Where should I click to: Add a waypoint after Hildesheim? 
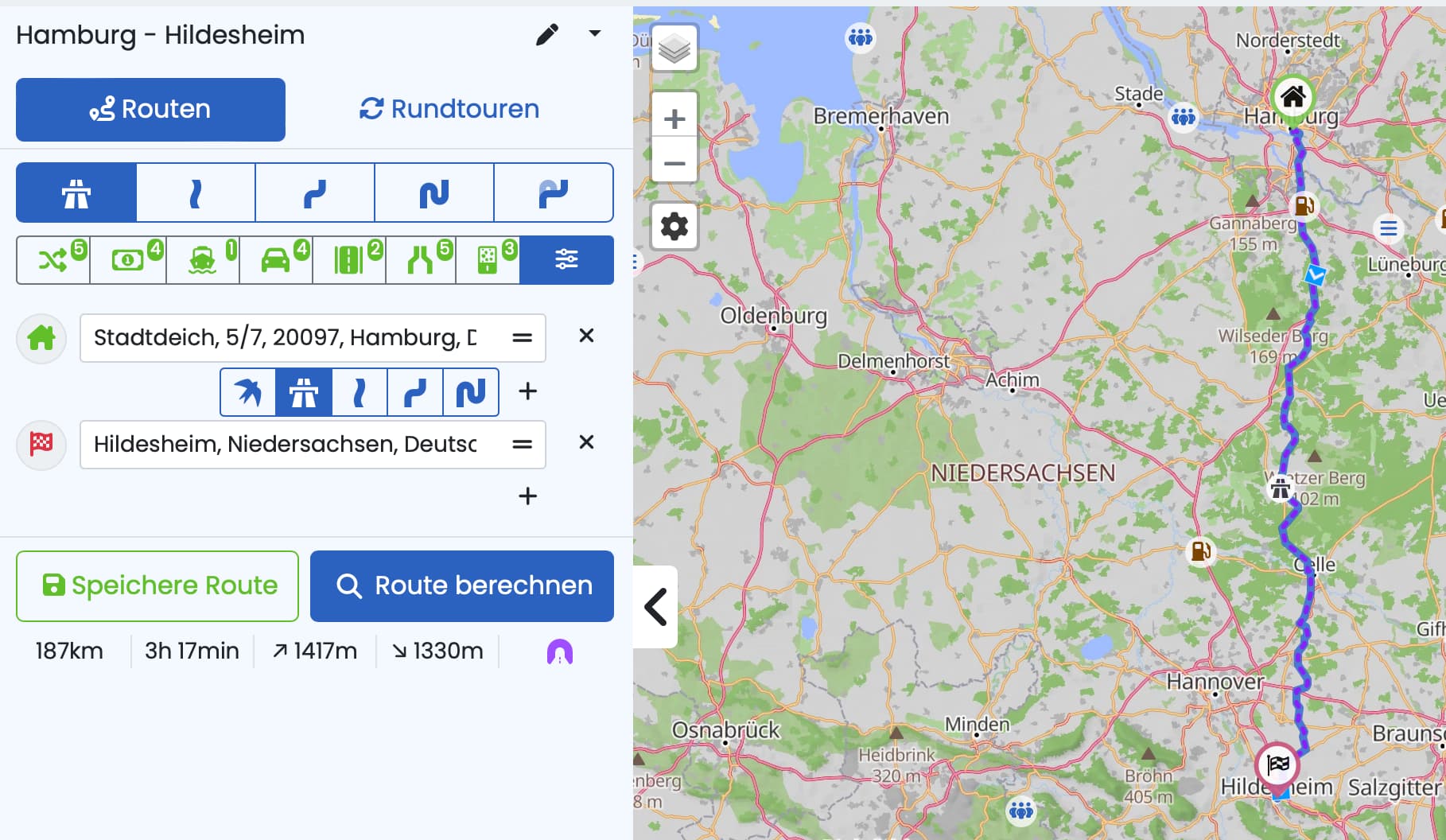527,496
